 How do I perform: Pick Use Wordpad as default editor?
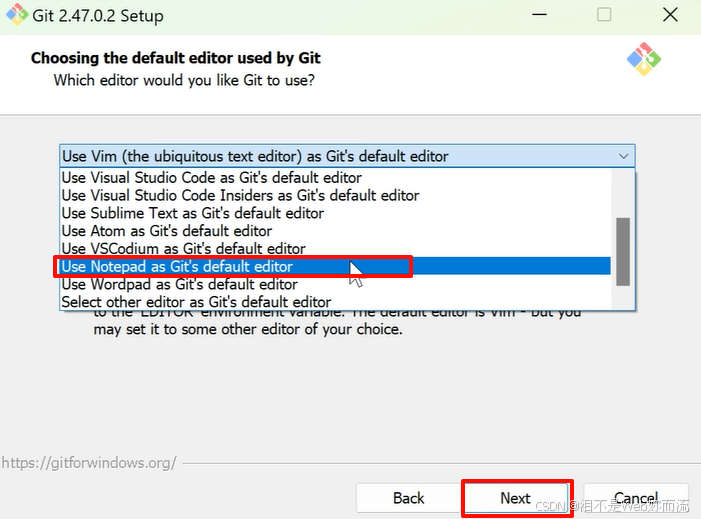[x=336, y=284]
